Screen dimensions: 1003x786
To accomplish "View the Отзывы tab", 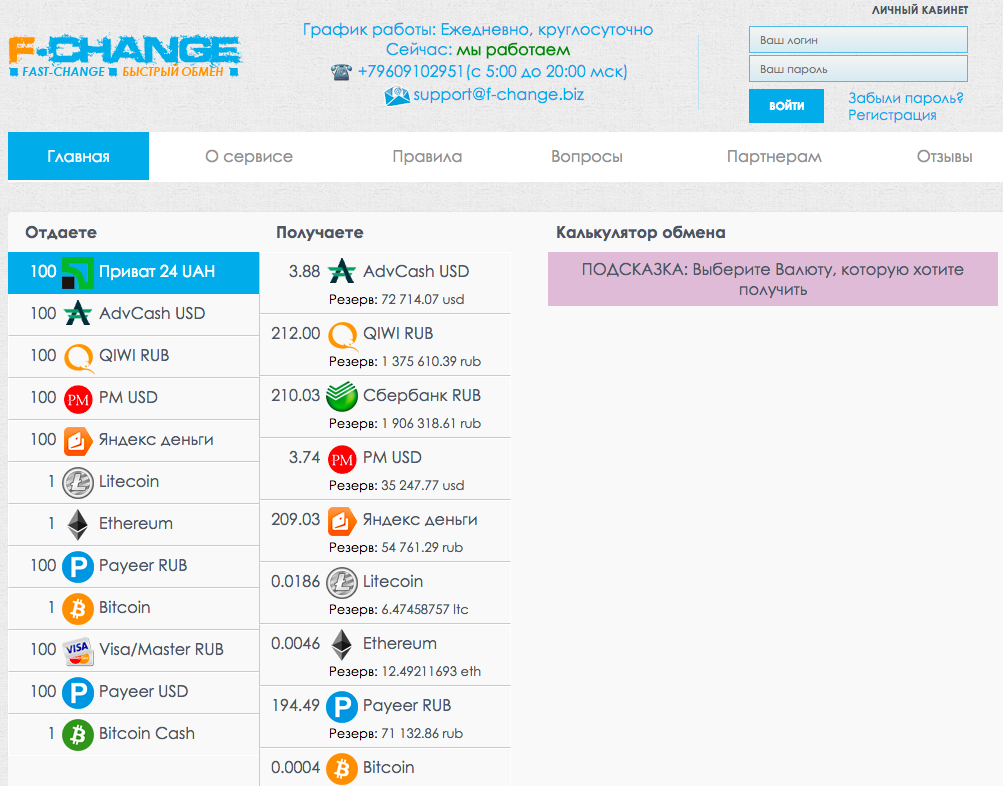I will pyautogui.click(x=944, y=156).
